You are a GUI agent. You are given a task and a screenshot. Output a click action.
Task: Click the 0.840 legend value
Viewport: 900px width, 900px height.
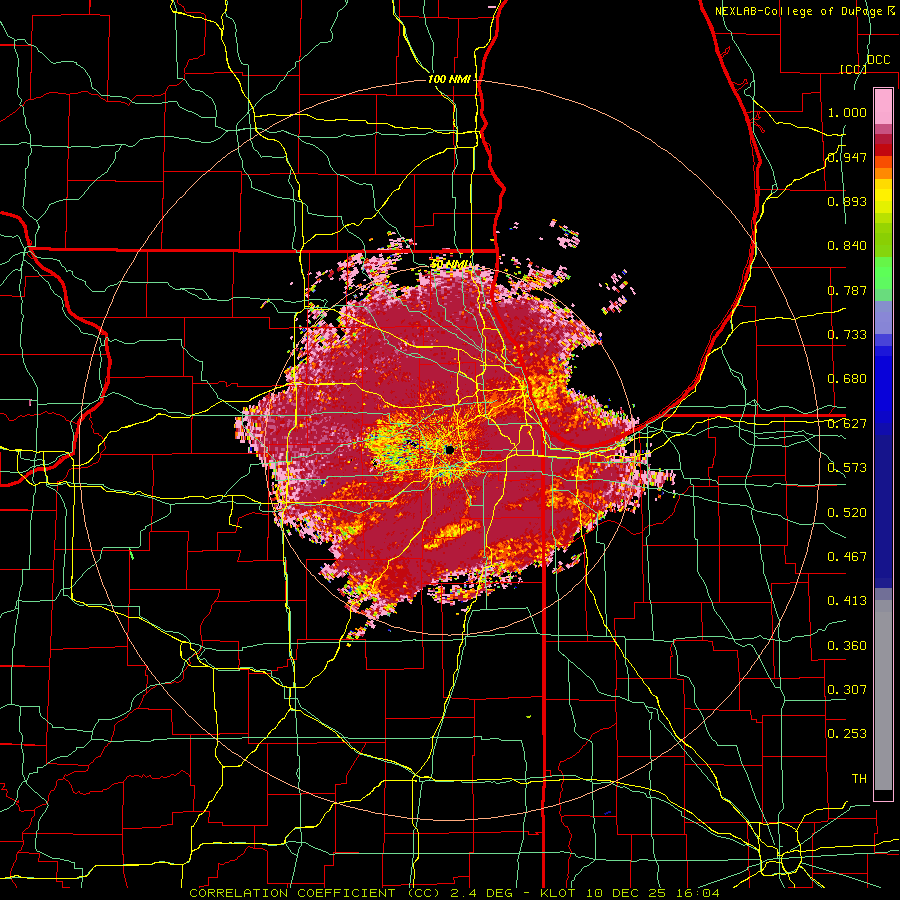click(x=847, y=246)
